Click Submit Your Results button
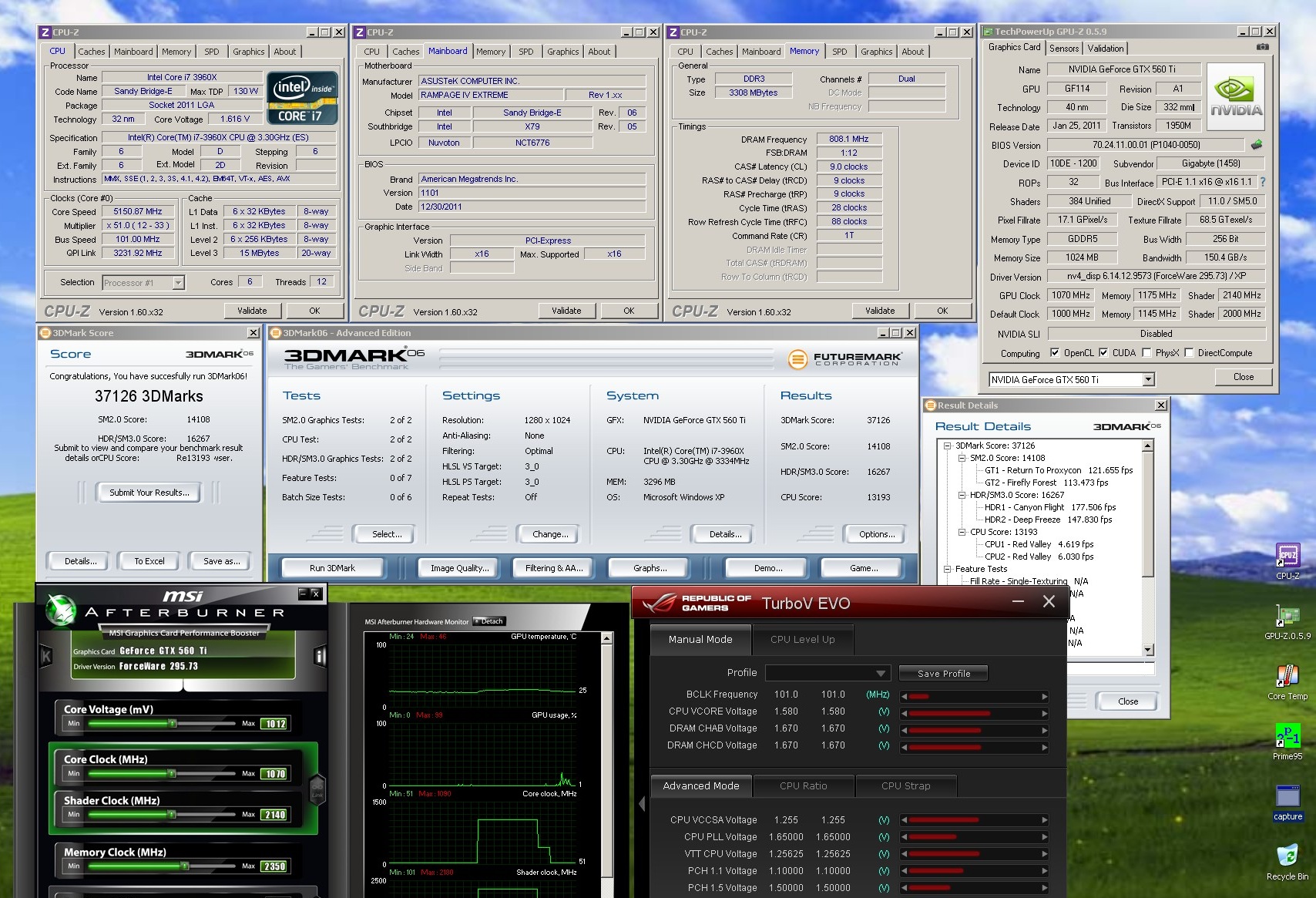This screenshot has width=1316, height=898. pos(149,493)
